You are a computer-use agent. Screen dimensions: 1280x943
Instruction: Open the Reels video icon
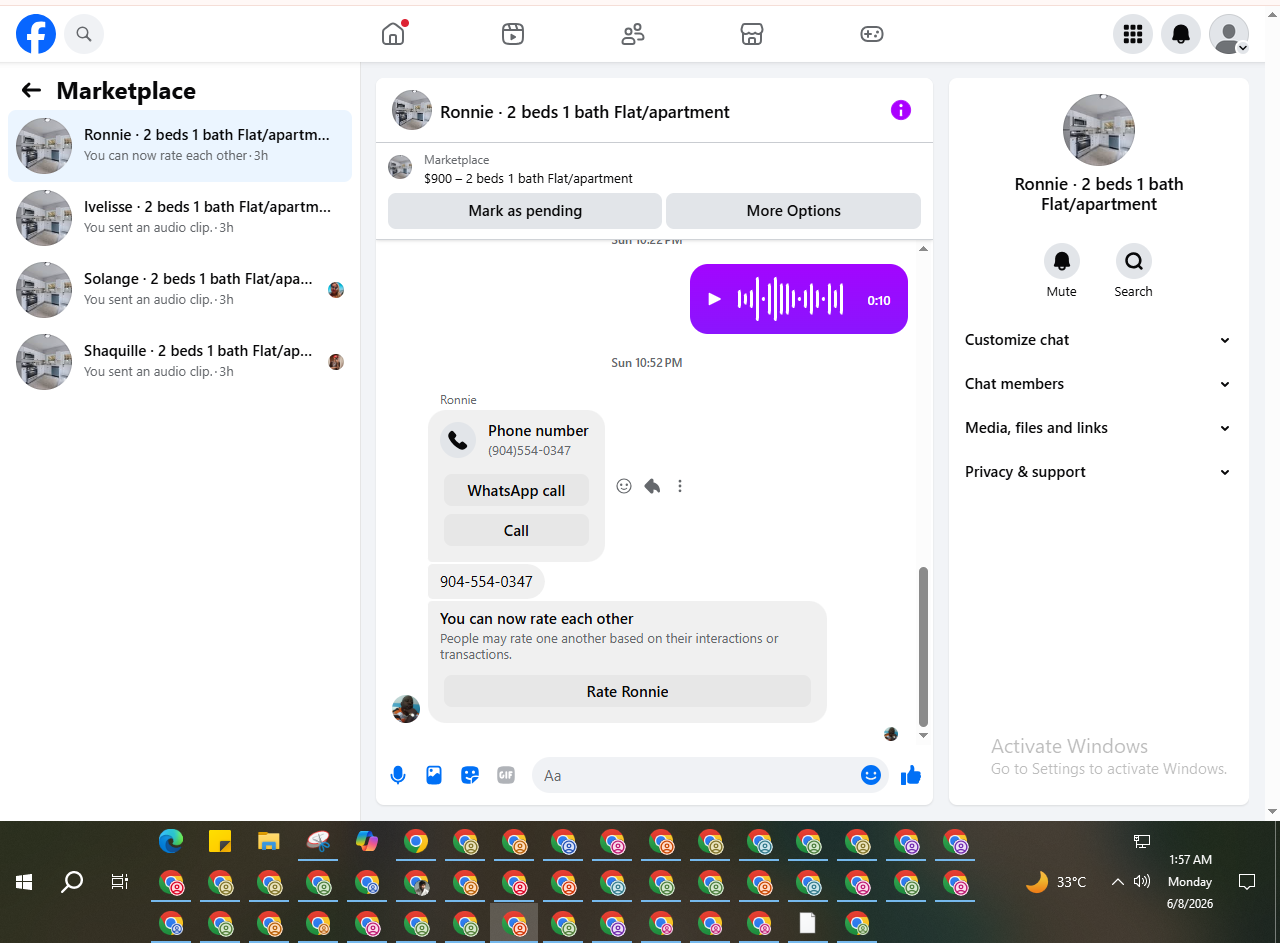[513, 34]
